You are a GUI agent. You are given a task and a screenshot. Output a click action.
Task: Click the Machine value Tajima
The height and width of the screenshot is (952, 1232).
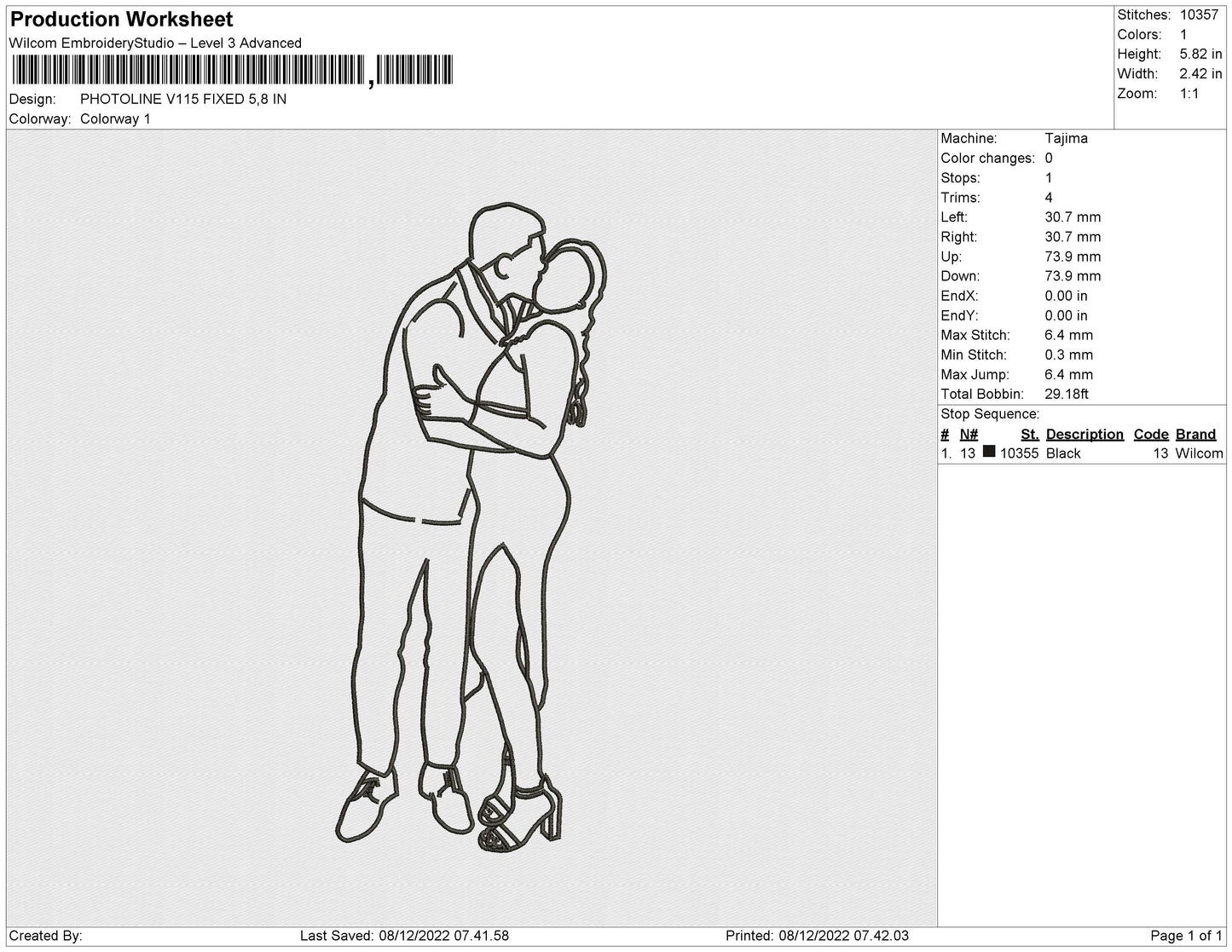(x=1066, y=138)
